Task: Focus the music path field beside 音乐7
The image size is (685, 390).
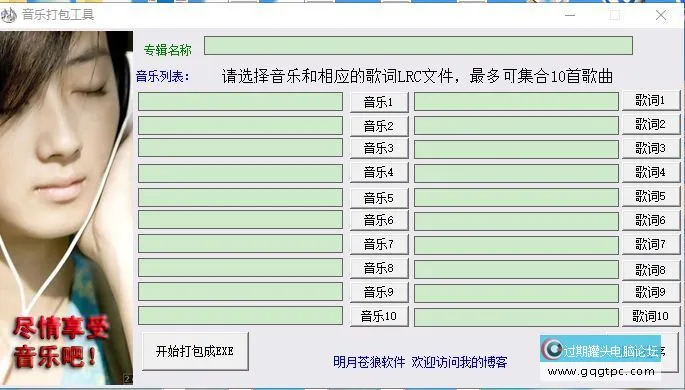Action: (x=240, y=244)
